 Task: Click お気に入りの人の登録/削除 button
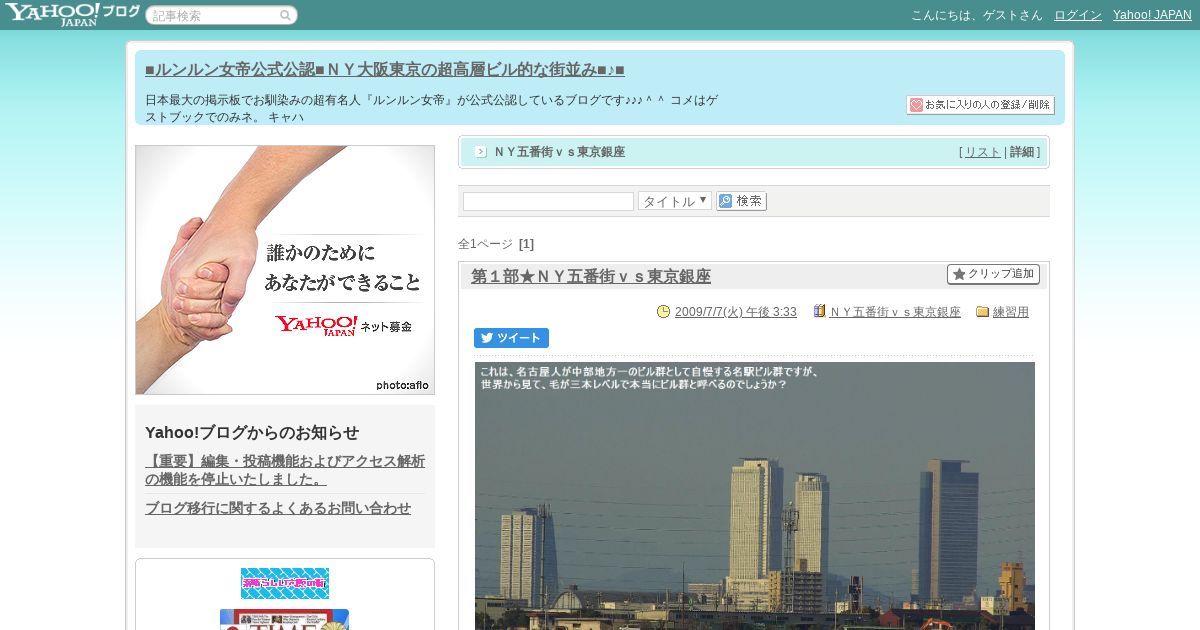980,105
